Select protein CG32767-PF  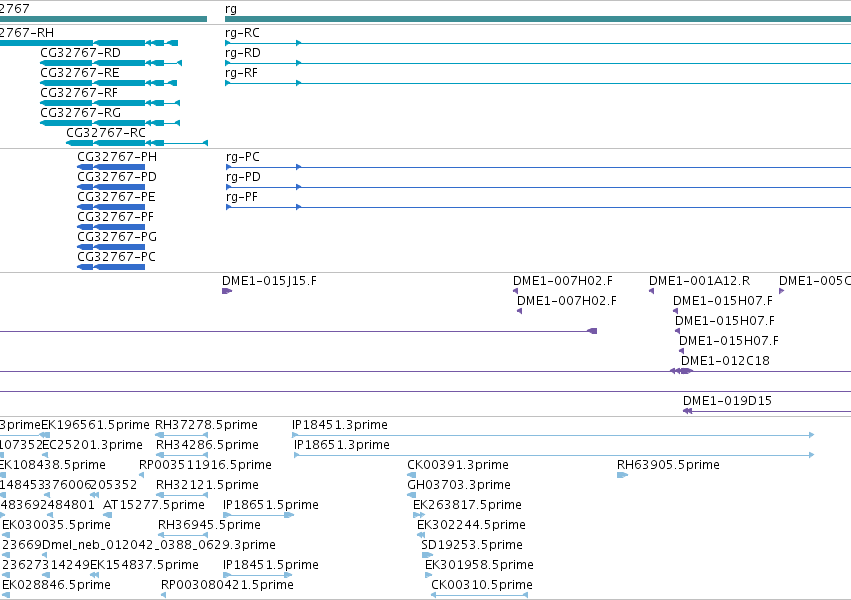pyautogui.click(x=111, y=227)
